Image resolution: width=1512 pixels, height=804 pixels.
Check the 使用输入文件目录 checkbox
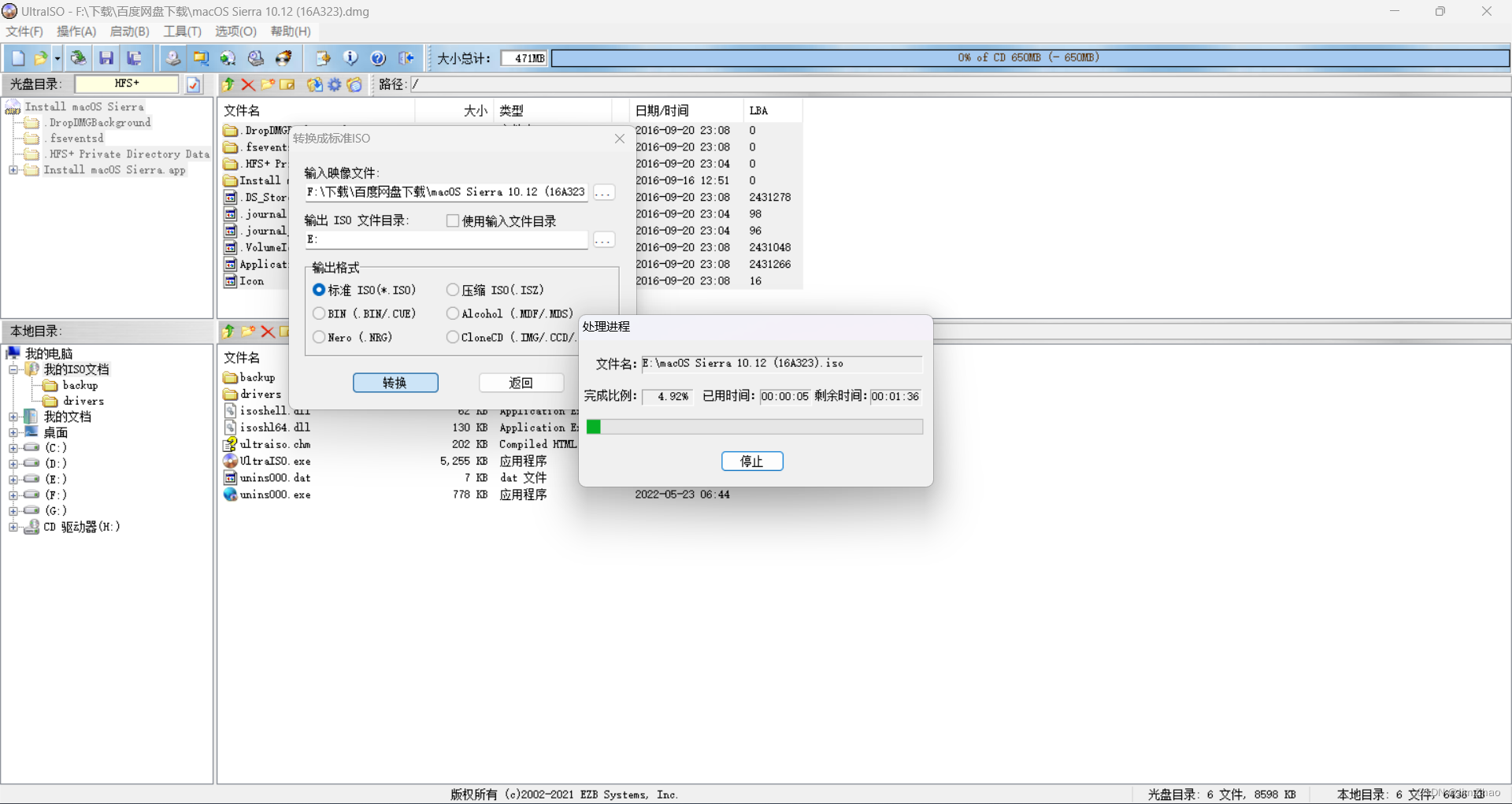click(453, 221)
